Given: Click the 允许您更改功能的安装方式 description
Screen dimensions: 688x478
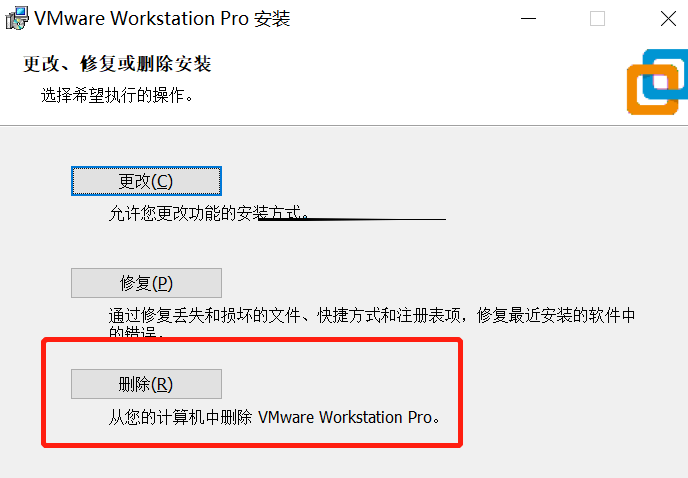Looking at the screenshot, I should pos(208,213).
